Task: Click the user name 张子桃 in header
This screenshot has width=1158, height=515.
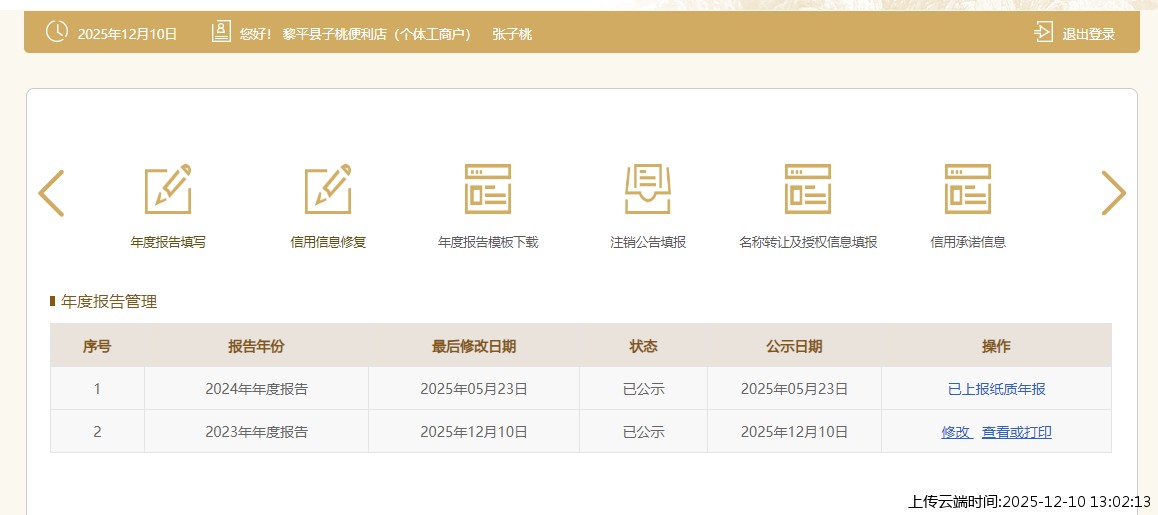Action: [x=512, y=34]
